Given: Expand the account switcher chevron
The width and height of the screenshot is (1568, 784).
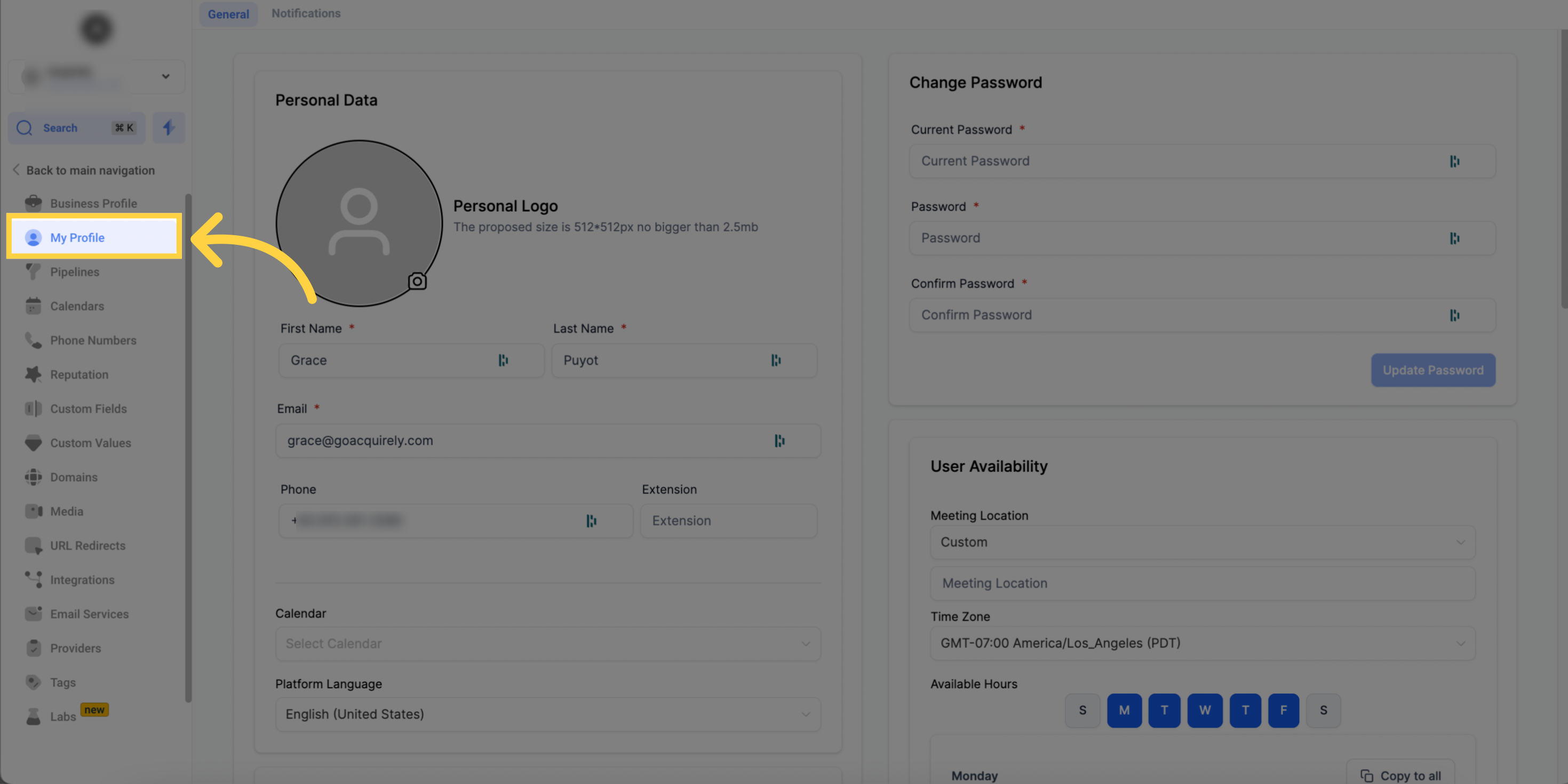Looking at the screenshot, I should (165, 76).
